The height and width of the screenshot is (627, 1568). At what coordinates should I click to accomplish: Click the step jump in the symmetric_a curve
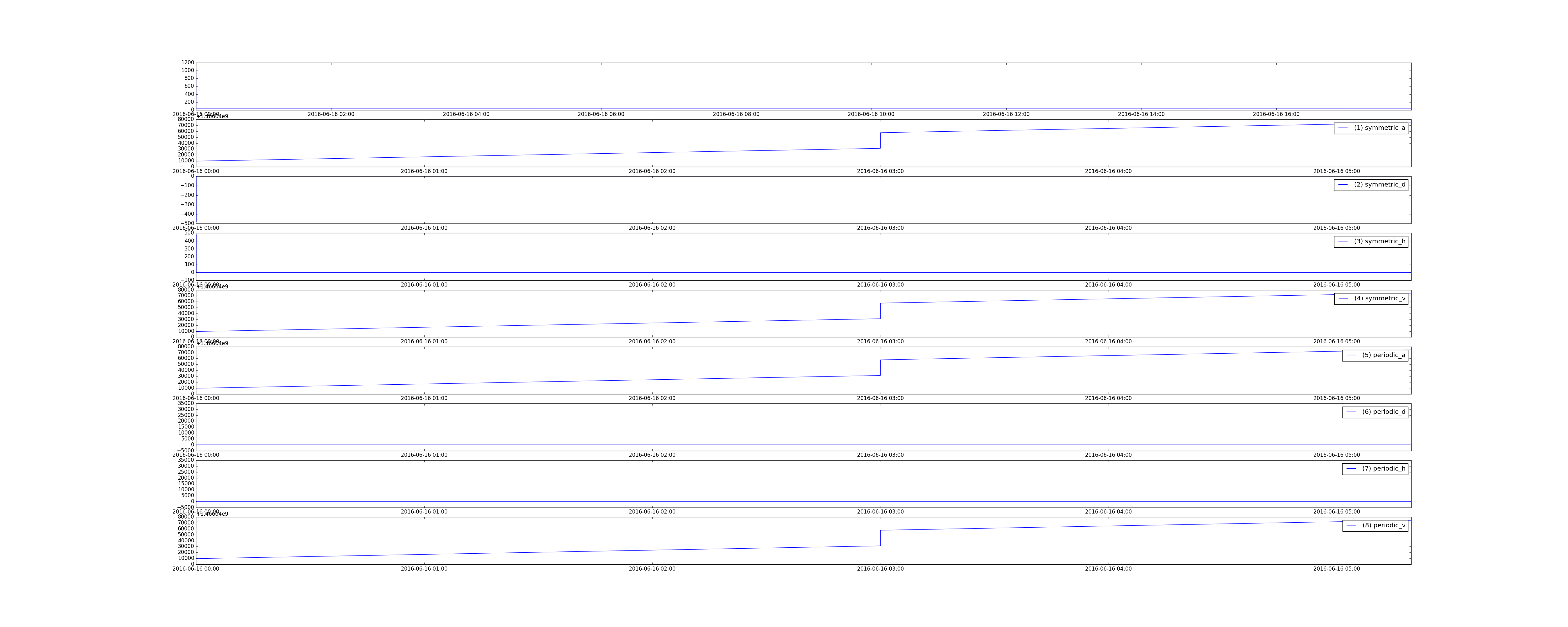pos(880,141)
